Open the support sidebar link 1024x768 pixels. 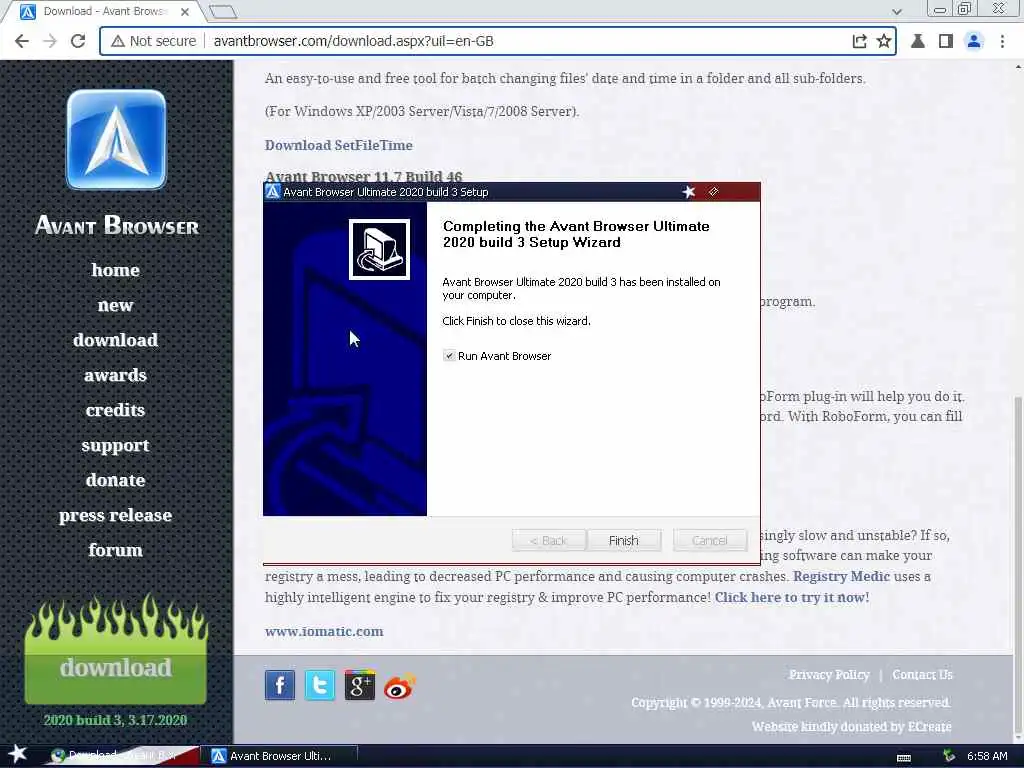tap(116, 445)
